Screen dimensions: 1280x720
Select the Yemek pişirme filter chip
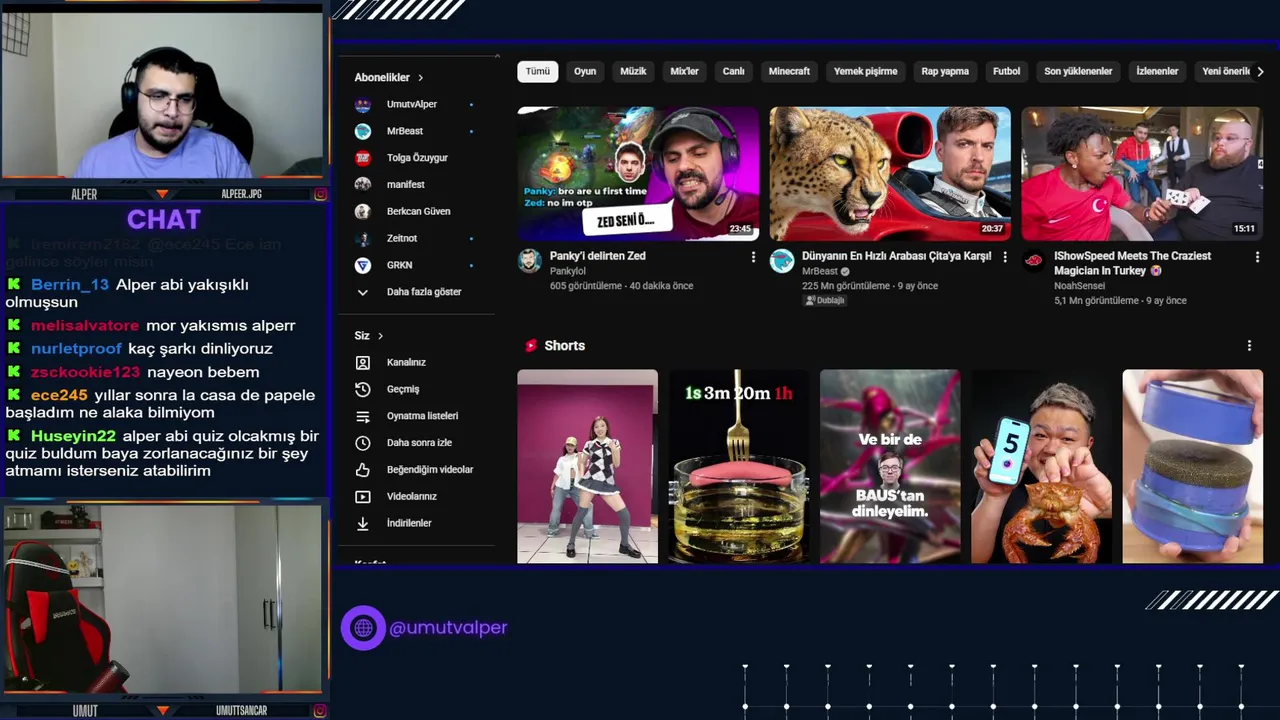coord(866,71)
